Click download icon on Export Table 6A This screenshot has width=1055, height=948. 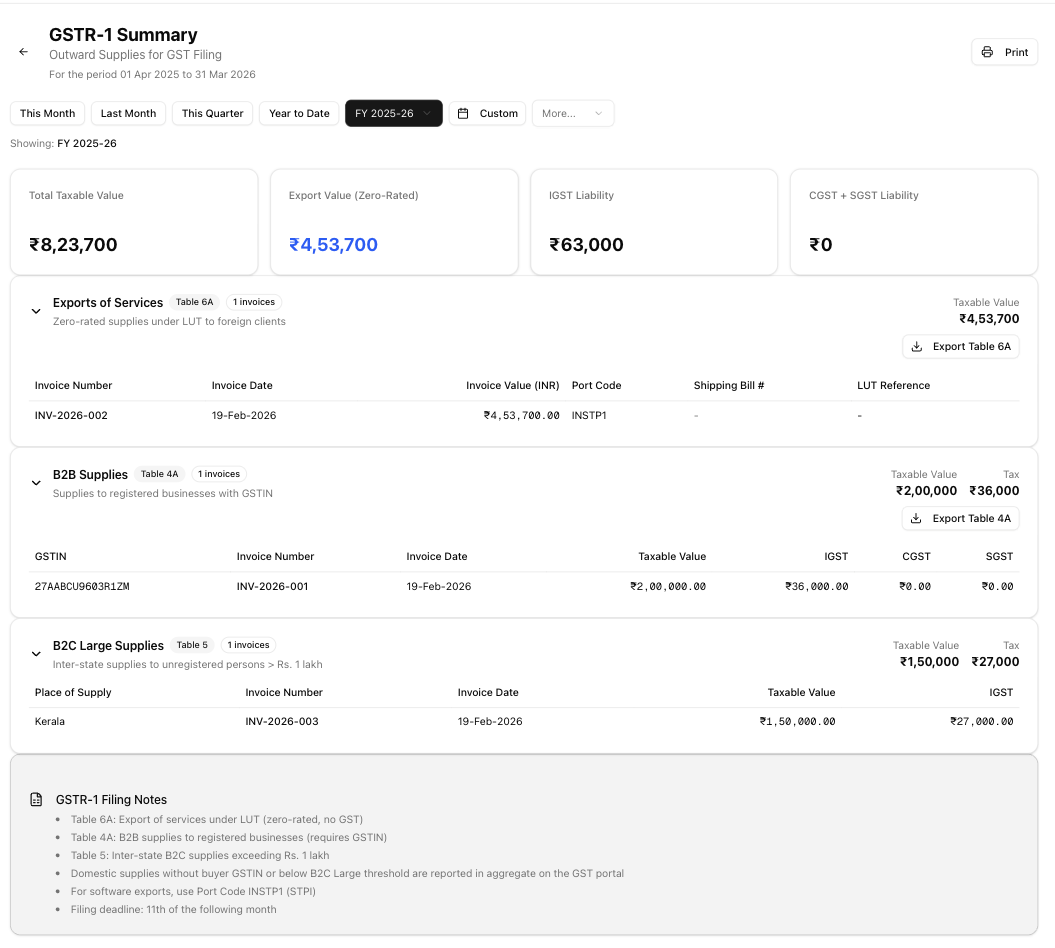pyautogui.click(x=917, y=347)
